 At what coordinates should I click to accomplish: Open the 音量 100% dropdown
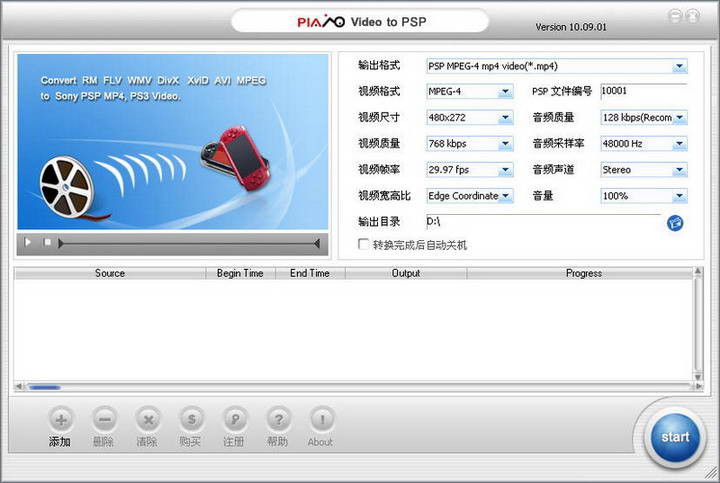pyautogui.click(x=644, y=197)
